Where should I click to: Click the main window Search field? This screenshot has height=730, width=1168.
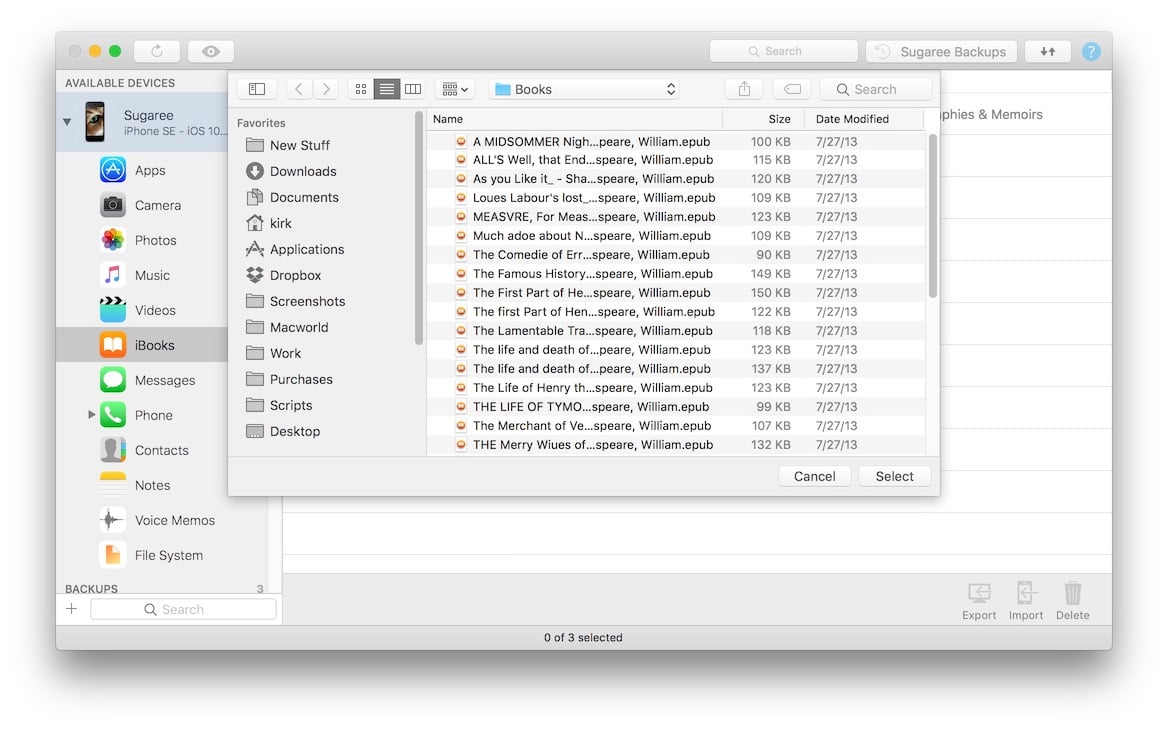[784, 51]
